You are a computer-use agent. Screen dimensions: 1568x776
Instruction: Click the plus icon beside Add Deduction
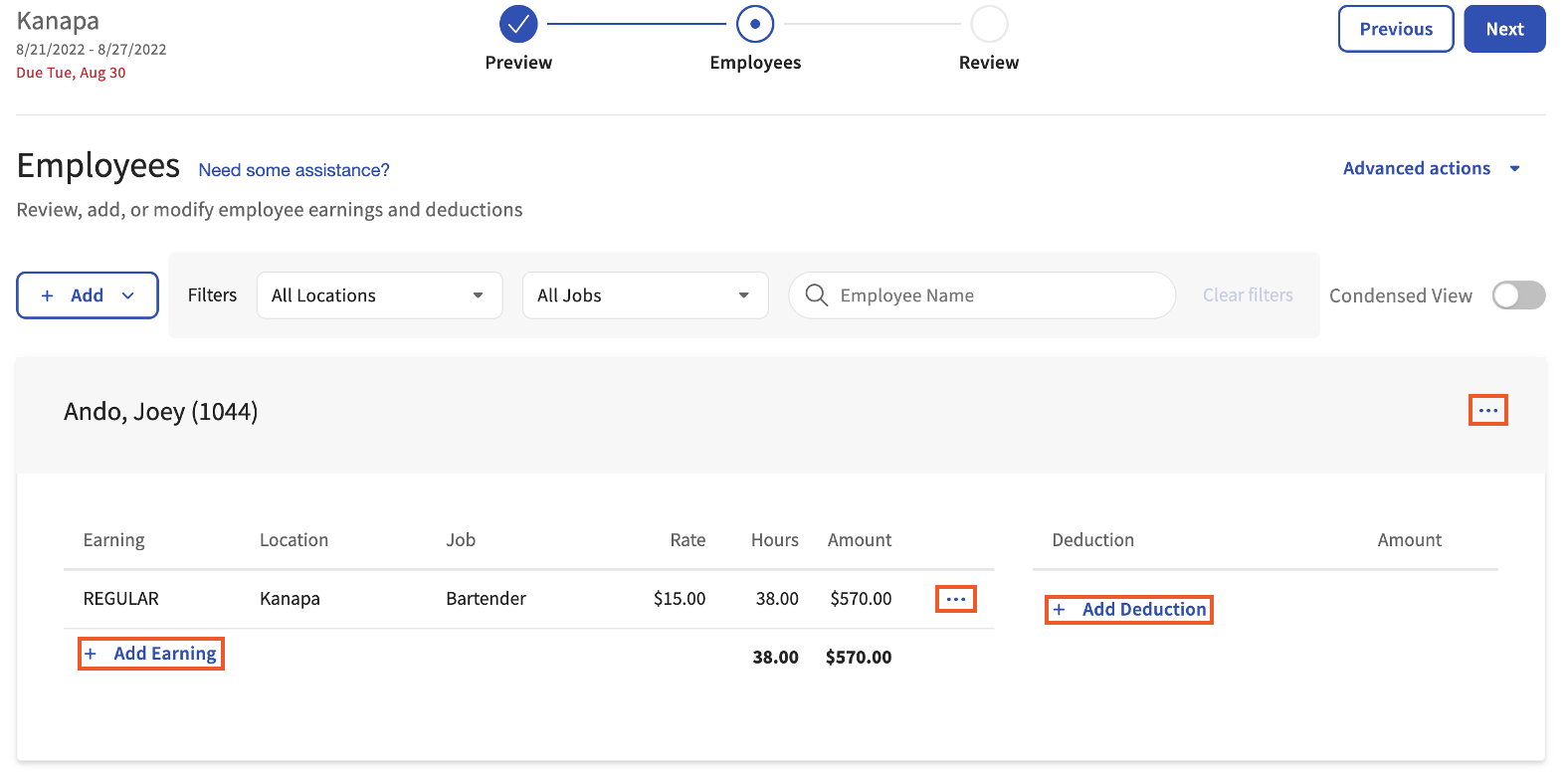(1059, 610)
